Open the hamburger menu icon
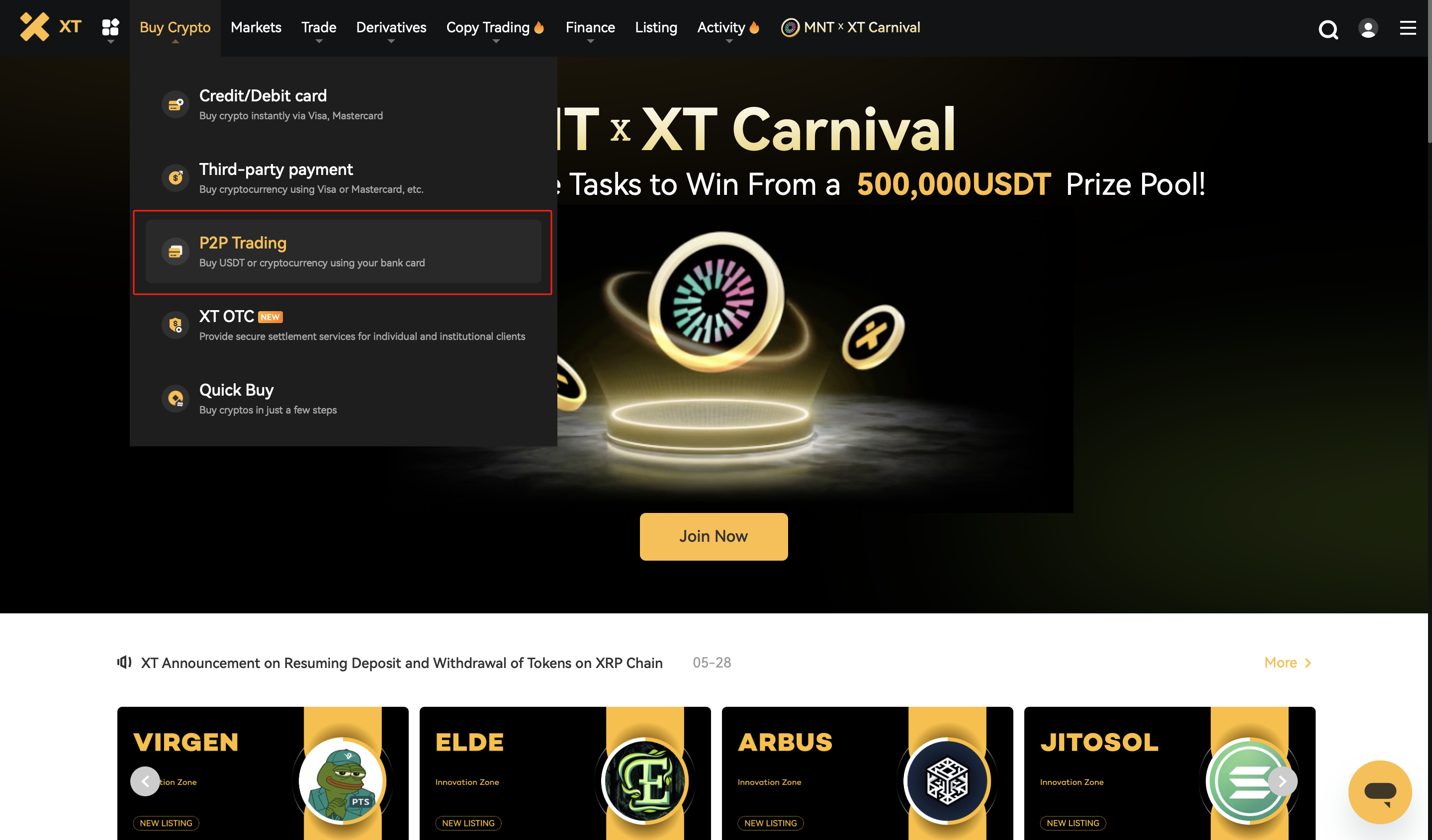 (x=1408, y=28)
